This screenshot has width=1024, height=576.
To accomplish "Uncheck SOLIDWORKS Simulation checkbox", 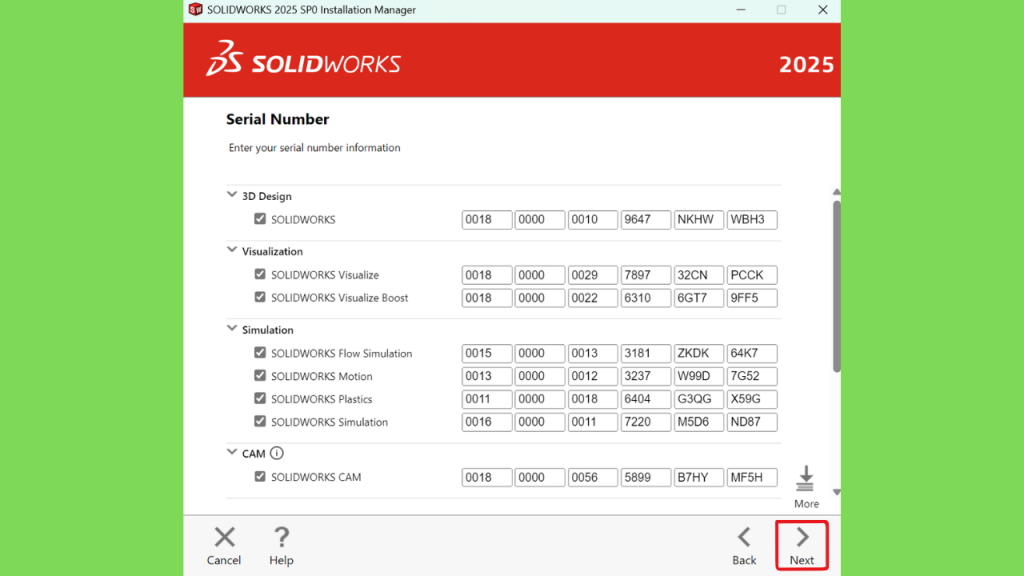I will coord(260,421).
